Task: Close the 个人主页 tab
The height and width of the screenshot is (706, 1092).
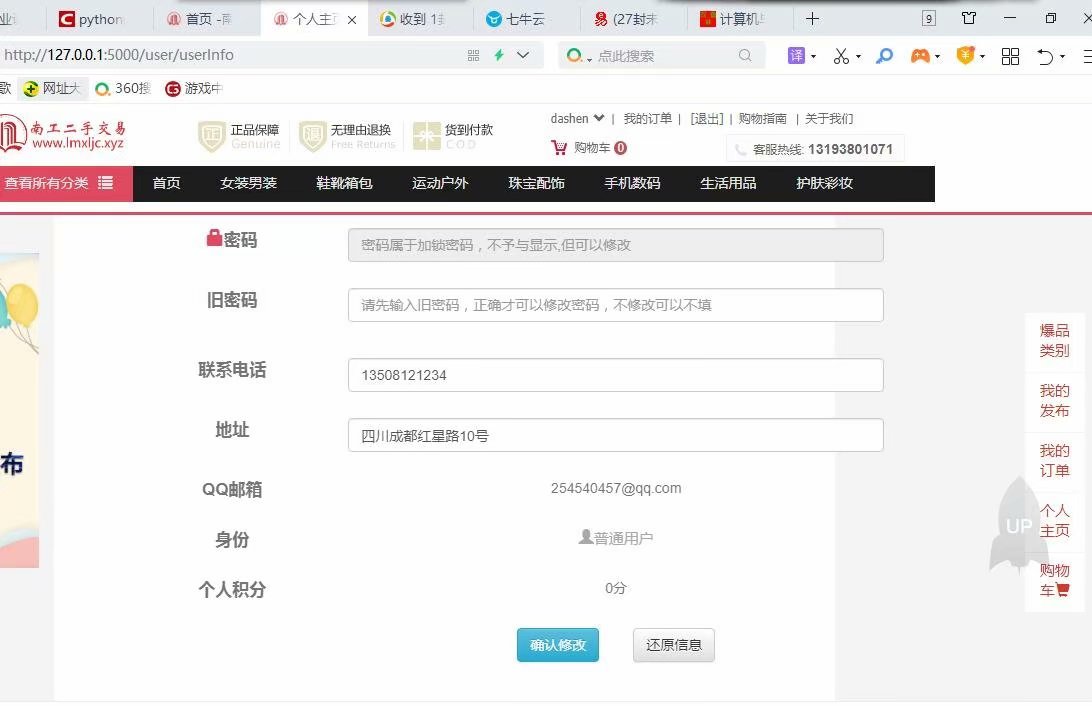Action: [x=352, y=19]
